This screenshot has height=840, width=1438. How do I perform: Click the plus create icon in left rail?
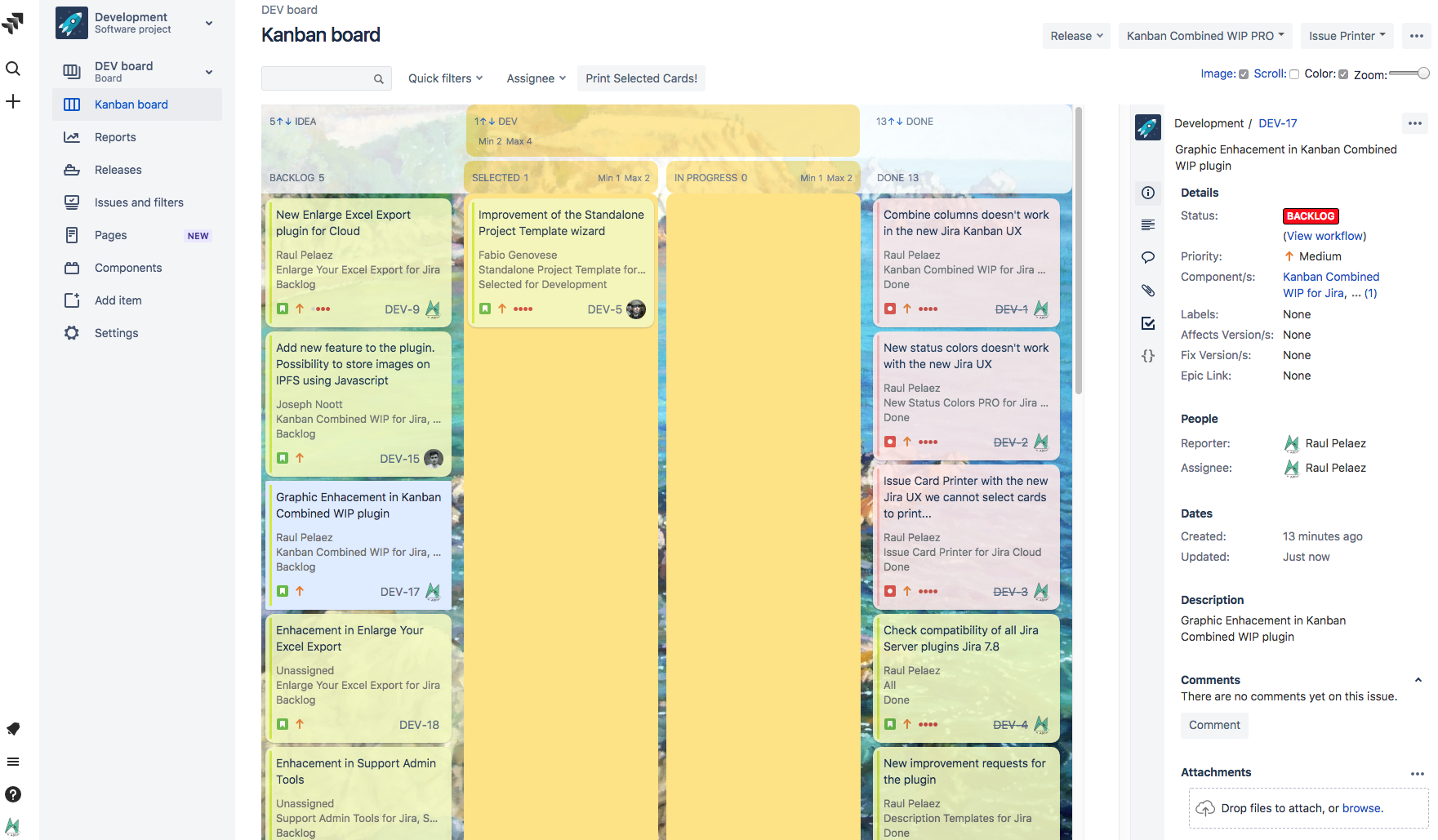point(13,101)
